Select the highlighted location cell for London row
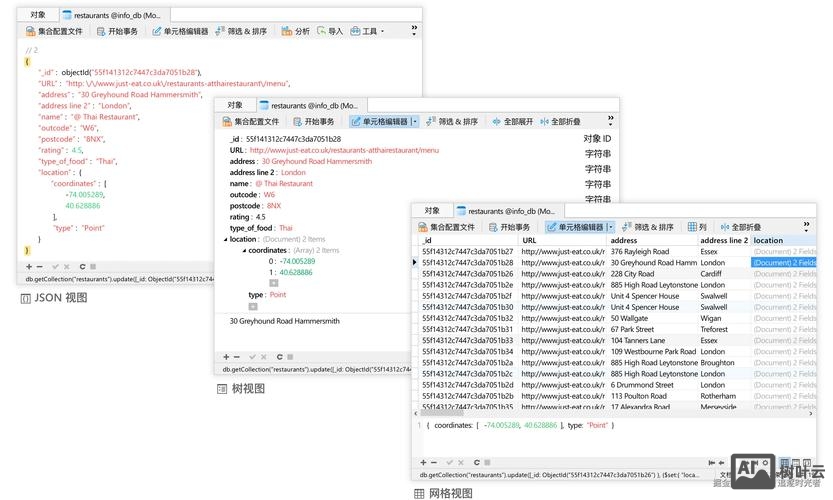Viewport: 833px width, 500px height. (x=786, y=263)
